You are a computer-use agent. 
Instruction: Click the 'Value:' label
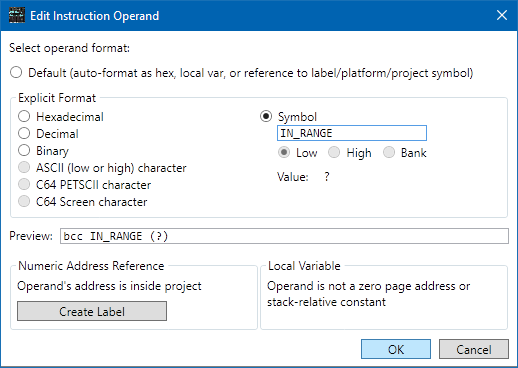coord(293,177)
